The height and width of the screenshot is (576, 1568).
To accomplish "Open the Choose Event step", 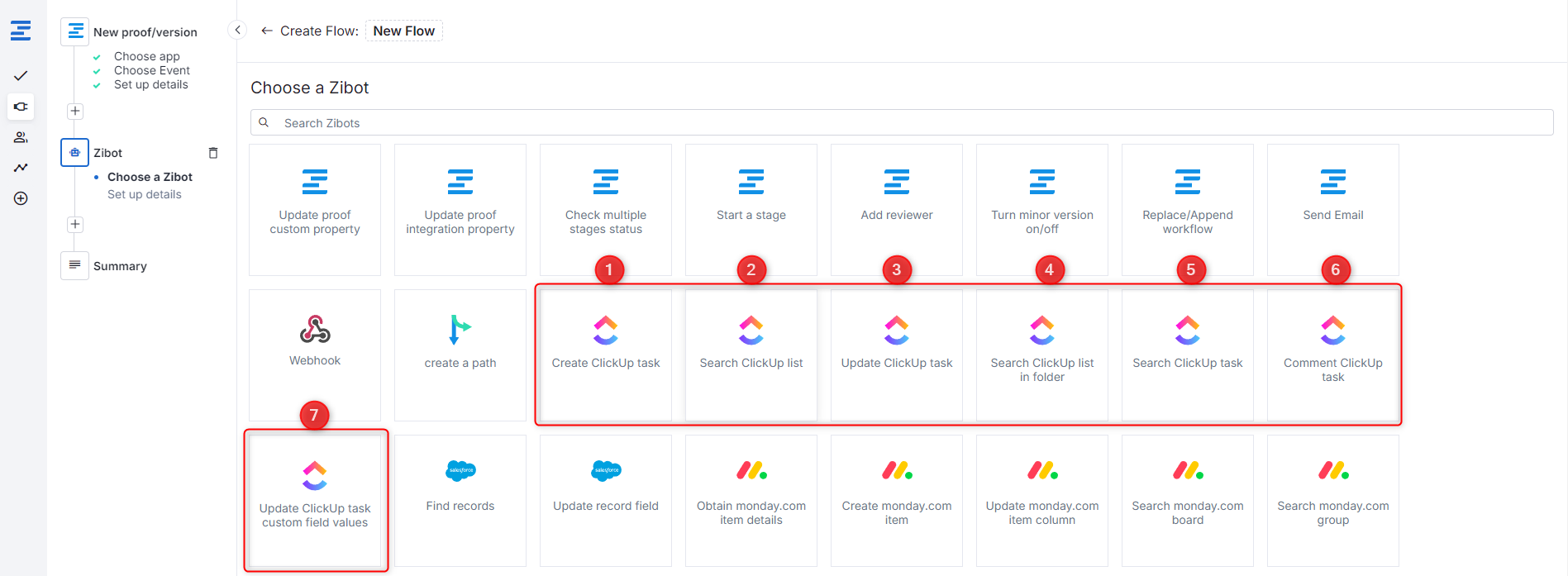I will [x=152, y=70].
